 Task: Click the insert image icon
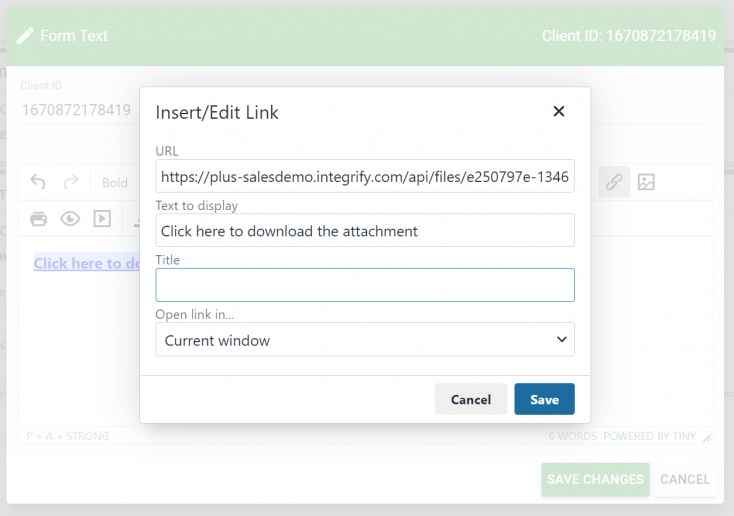[646, 182]
